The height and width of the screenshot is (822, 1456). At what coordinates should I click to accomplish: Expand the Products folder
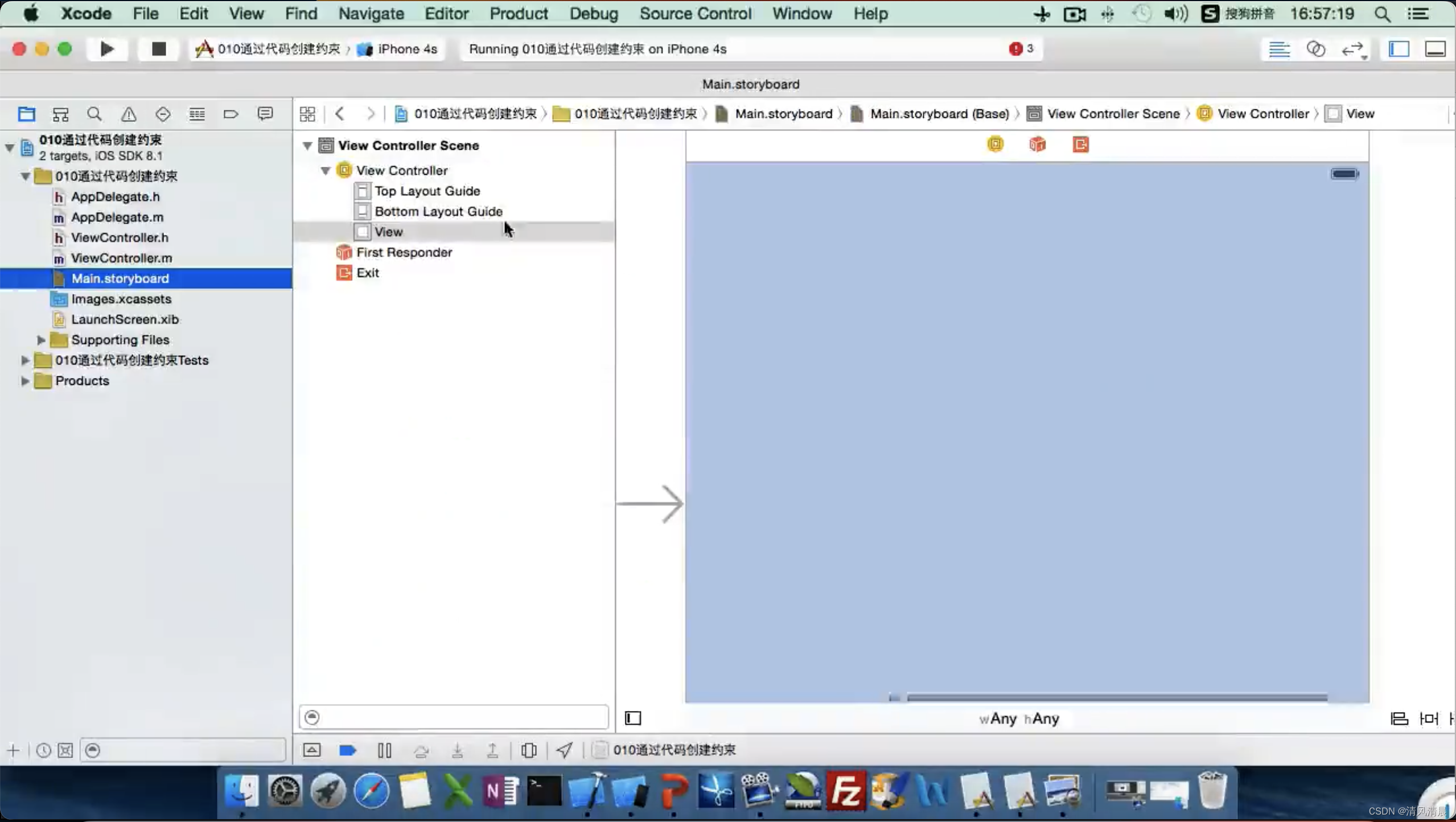tap(25, 381)
